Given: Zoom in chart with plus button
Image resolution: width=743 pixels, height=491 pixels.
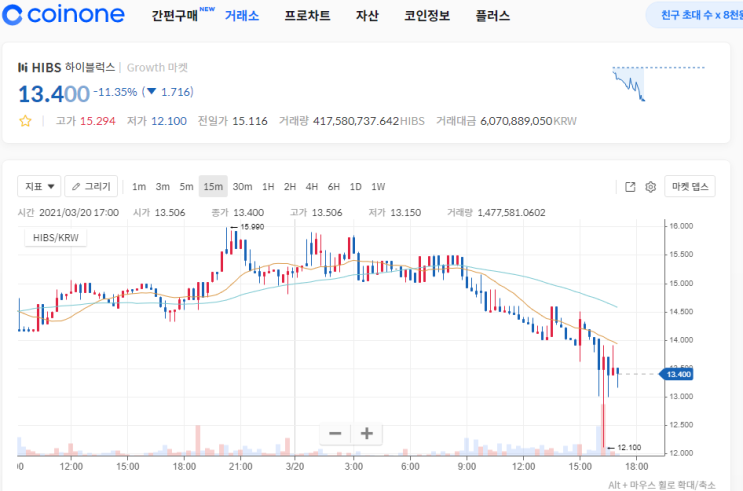Looking at the screenshot, I should tap(366, 433).
